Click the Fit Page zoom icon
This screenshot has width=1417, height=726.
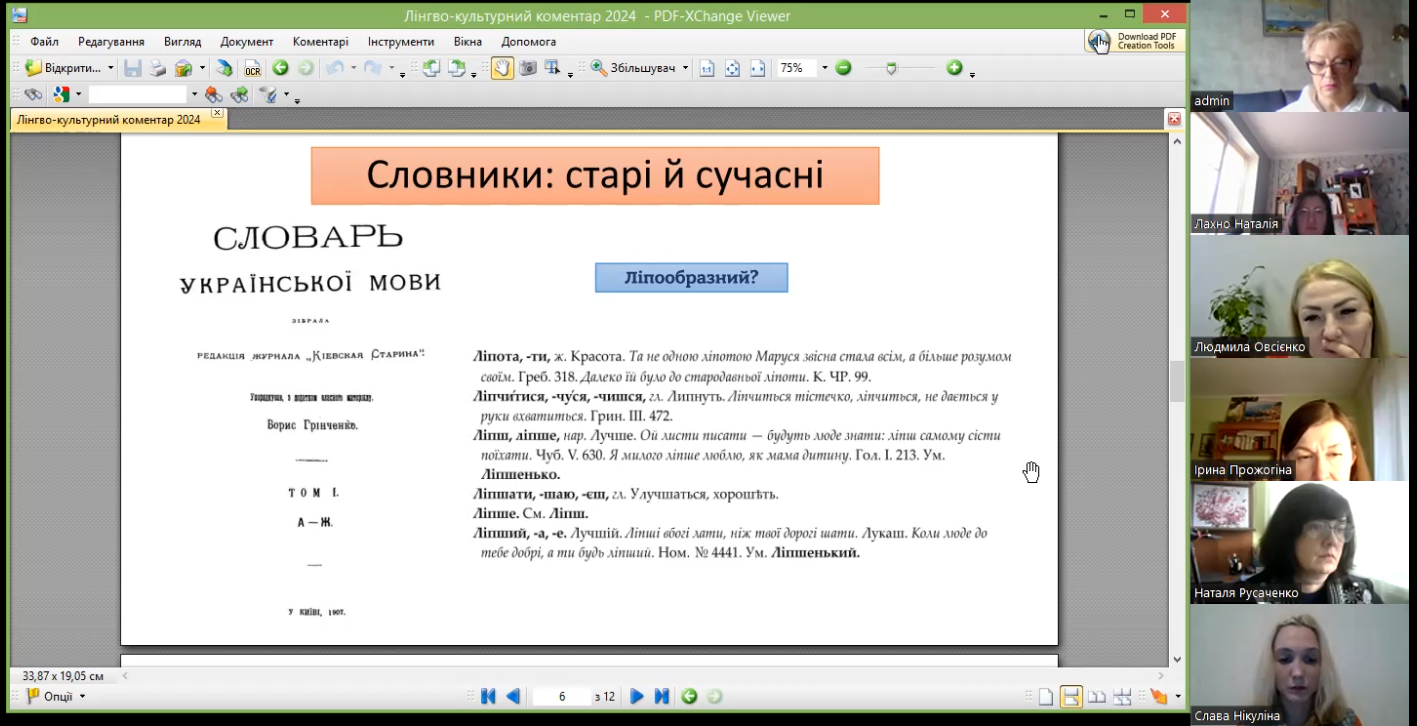tap(732, 68)
